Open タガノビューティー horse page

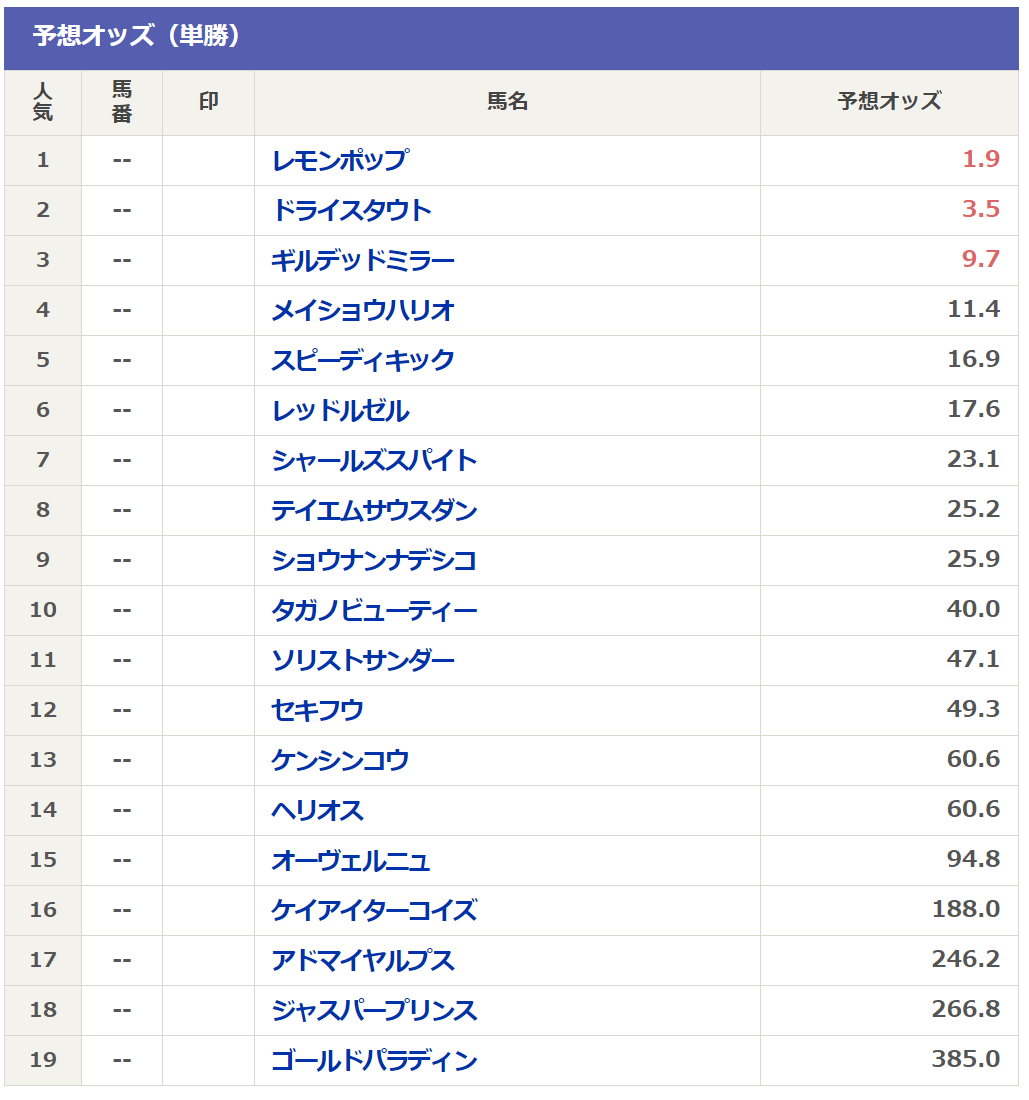374,610
